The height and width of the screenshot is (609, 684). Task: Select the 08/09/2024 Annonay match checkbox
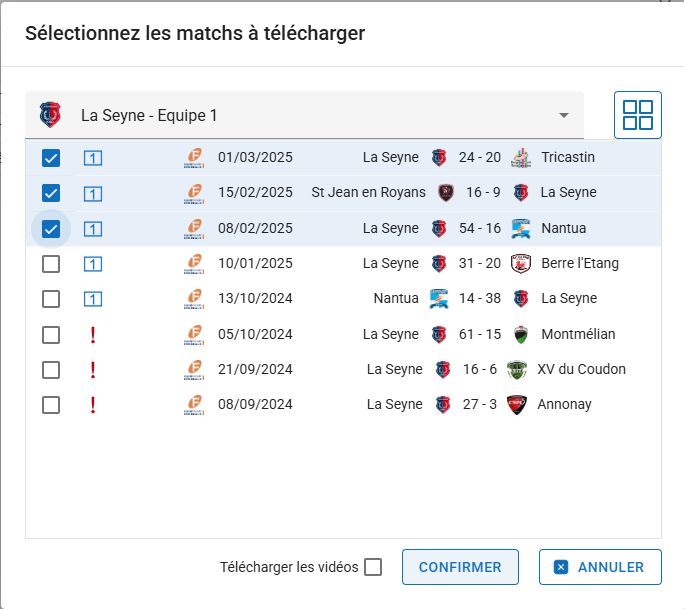pos(51,405)
